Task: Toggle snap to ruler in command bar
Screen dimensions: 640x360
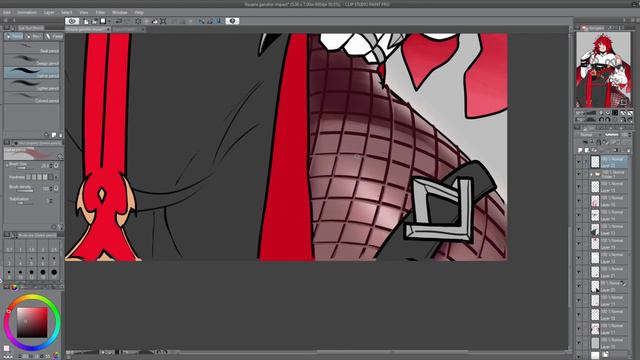Action: [202, 21]
